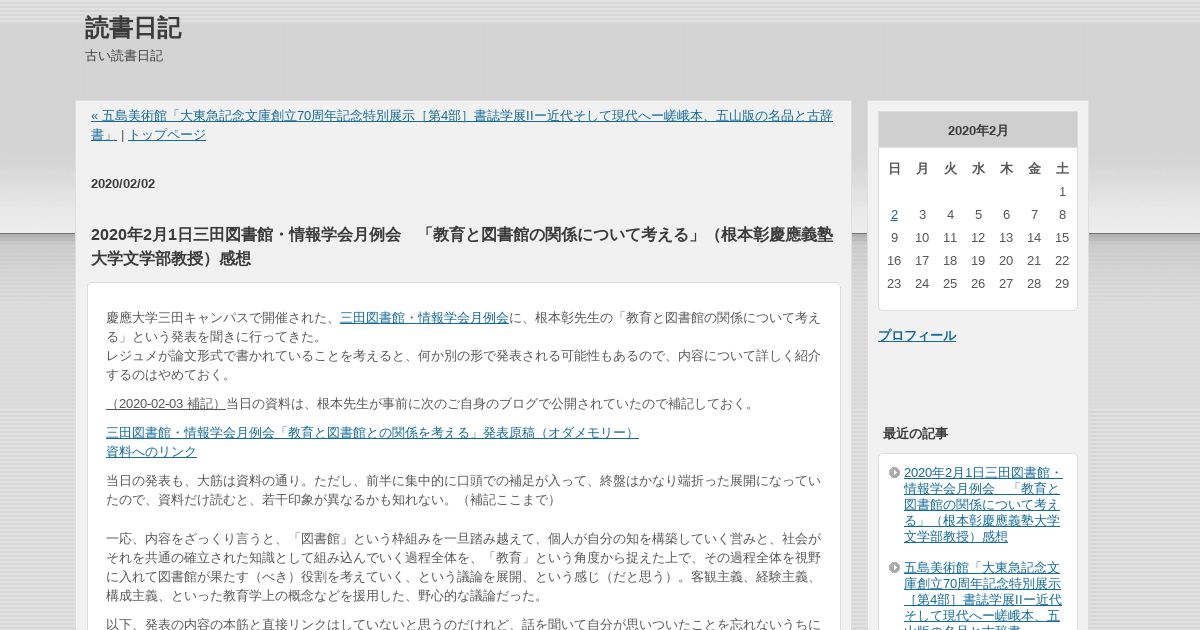Click the 最近の記事 sidebar heading

click(915, 434)
